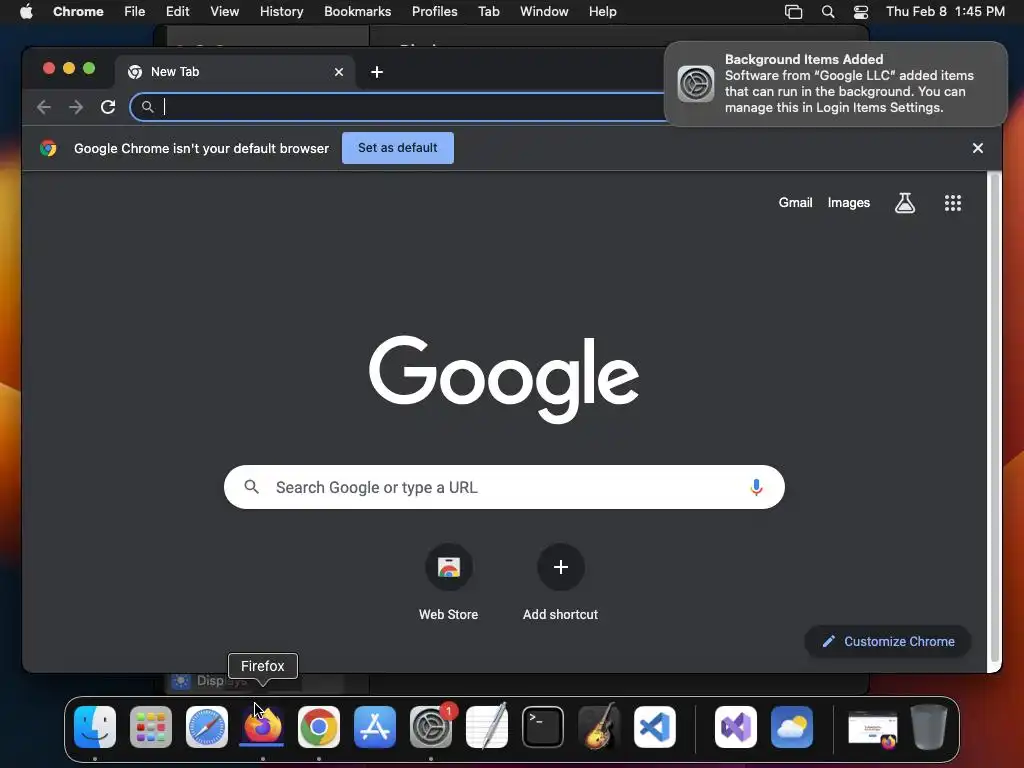Click the page's vertical scrollbar

pos(995,418)
